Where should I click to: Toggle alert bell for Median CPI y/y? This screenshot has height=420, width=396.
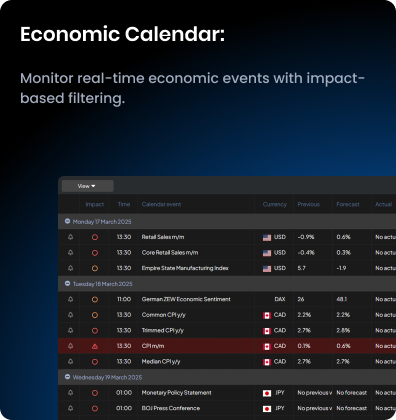[x=70, y=361]
